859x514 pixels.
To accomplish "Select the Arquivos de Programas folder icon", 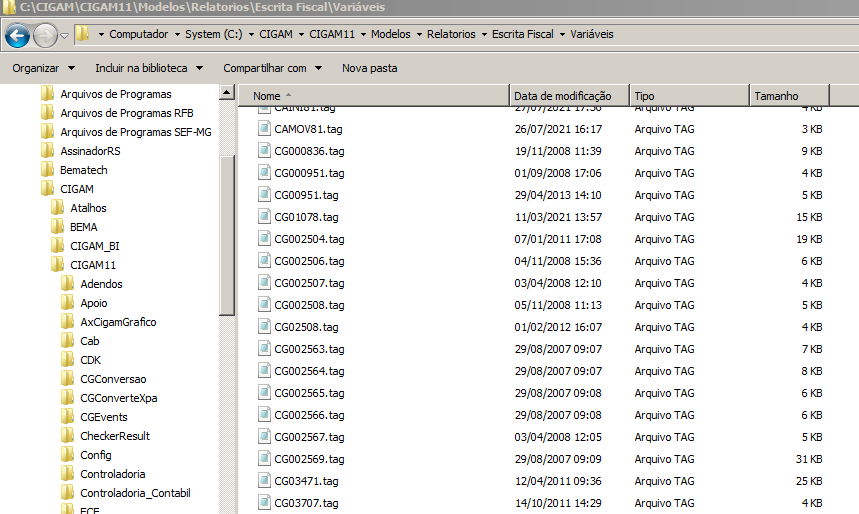I will click(x=48, y=94).
